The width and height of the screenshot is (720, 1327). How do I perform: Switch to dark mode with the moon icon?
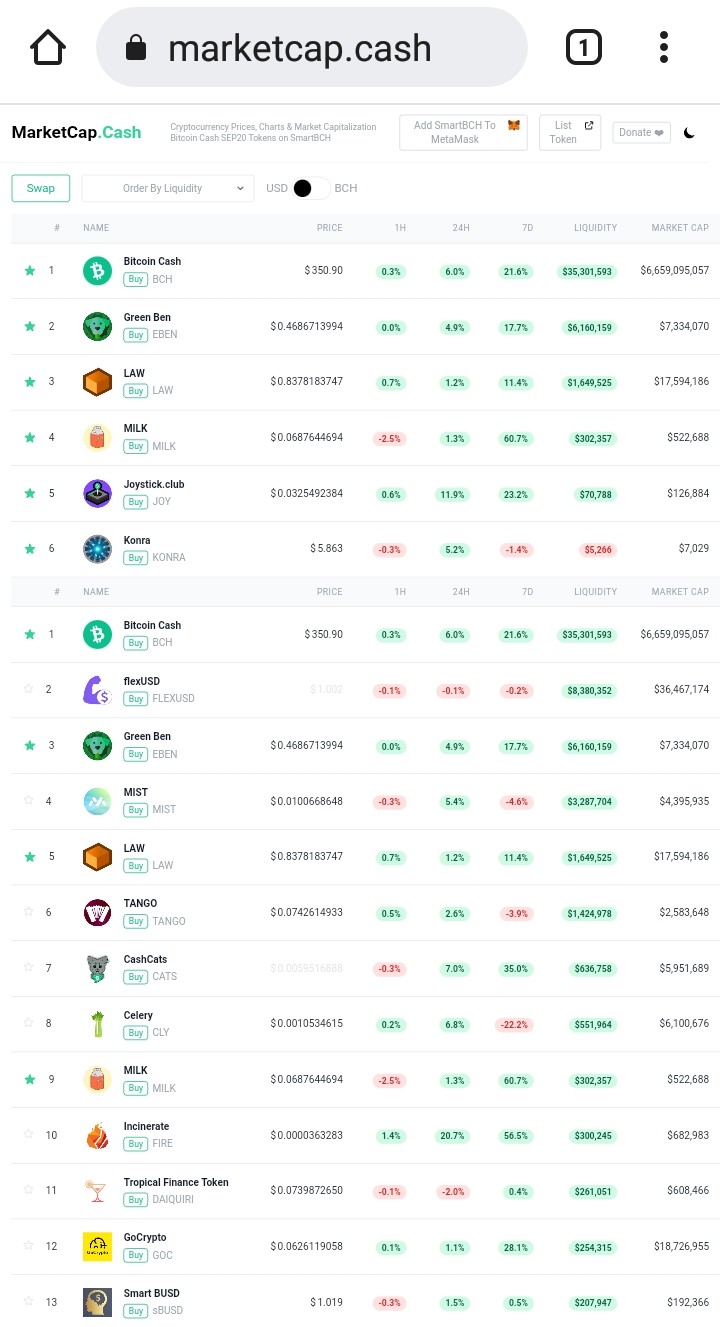point(689,133)
